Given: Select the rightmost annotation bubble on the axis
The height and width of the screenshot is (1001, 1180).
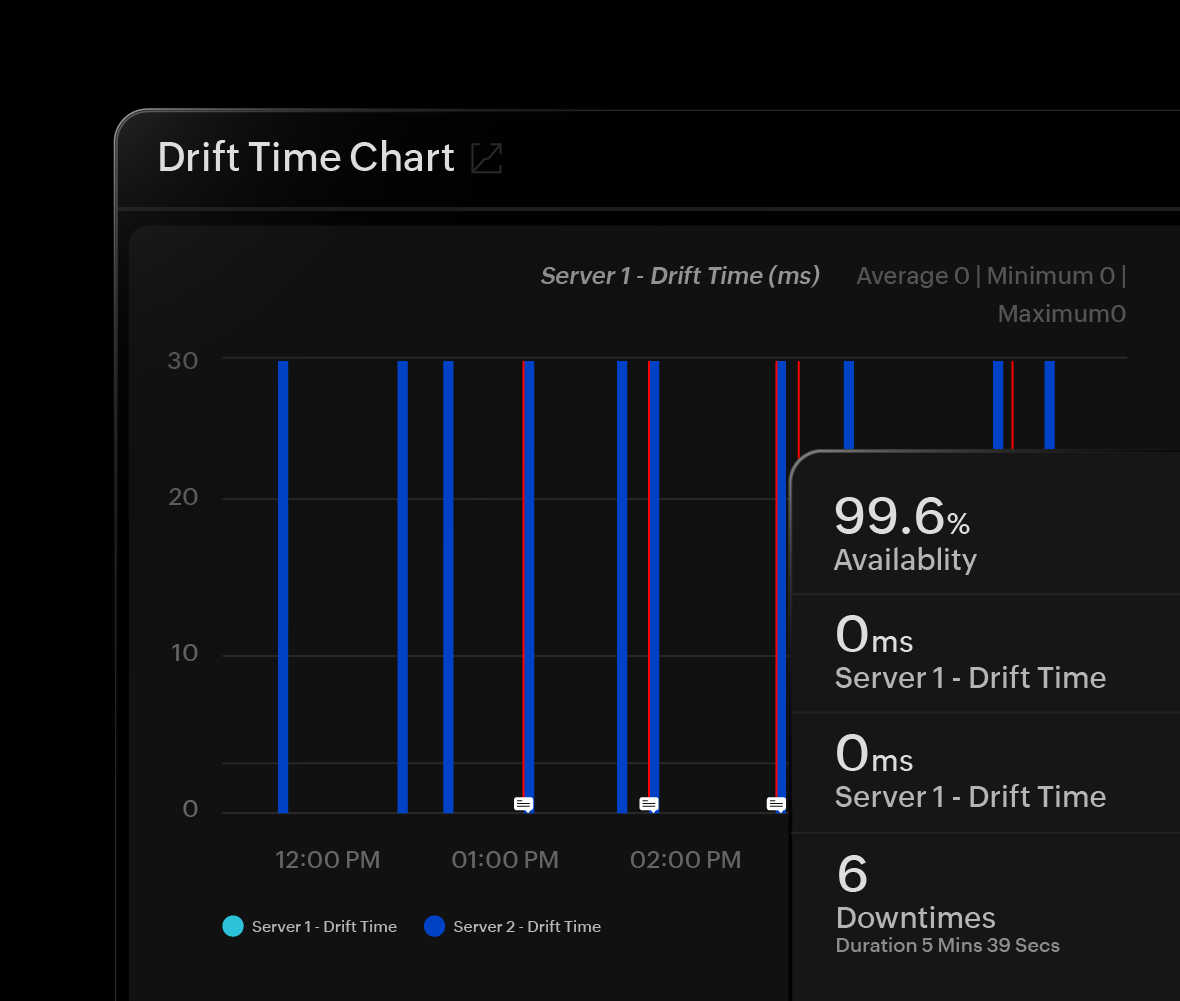Looking at the screenshot, I should click(774, 803).
